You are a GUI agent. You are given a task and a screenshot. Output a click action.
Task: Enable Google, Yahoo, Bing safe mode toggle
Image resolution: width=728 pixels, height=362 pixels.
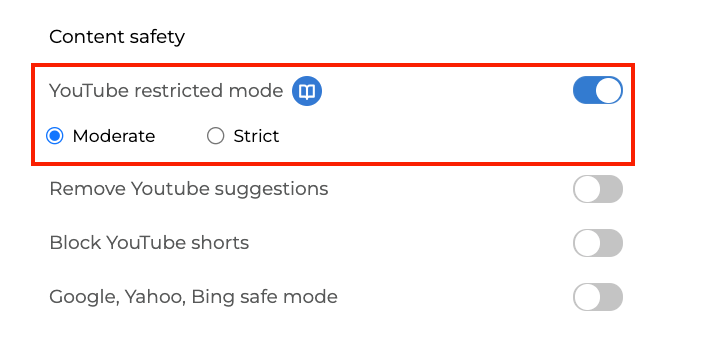point(598,297)
